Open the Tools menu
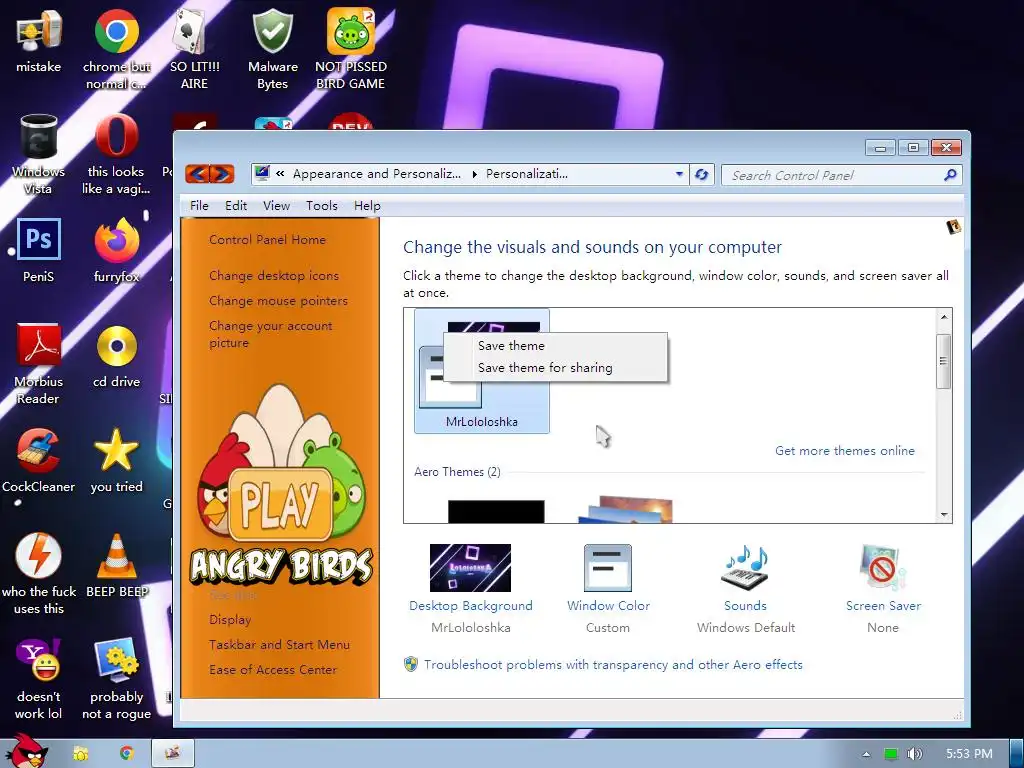Screen dimensions: 1024x768 coord(322,206)
